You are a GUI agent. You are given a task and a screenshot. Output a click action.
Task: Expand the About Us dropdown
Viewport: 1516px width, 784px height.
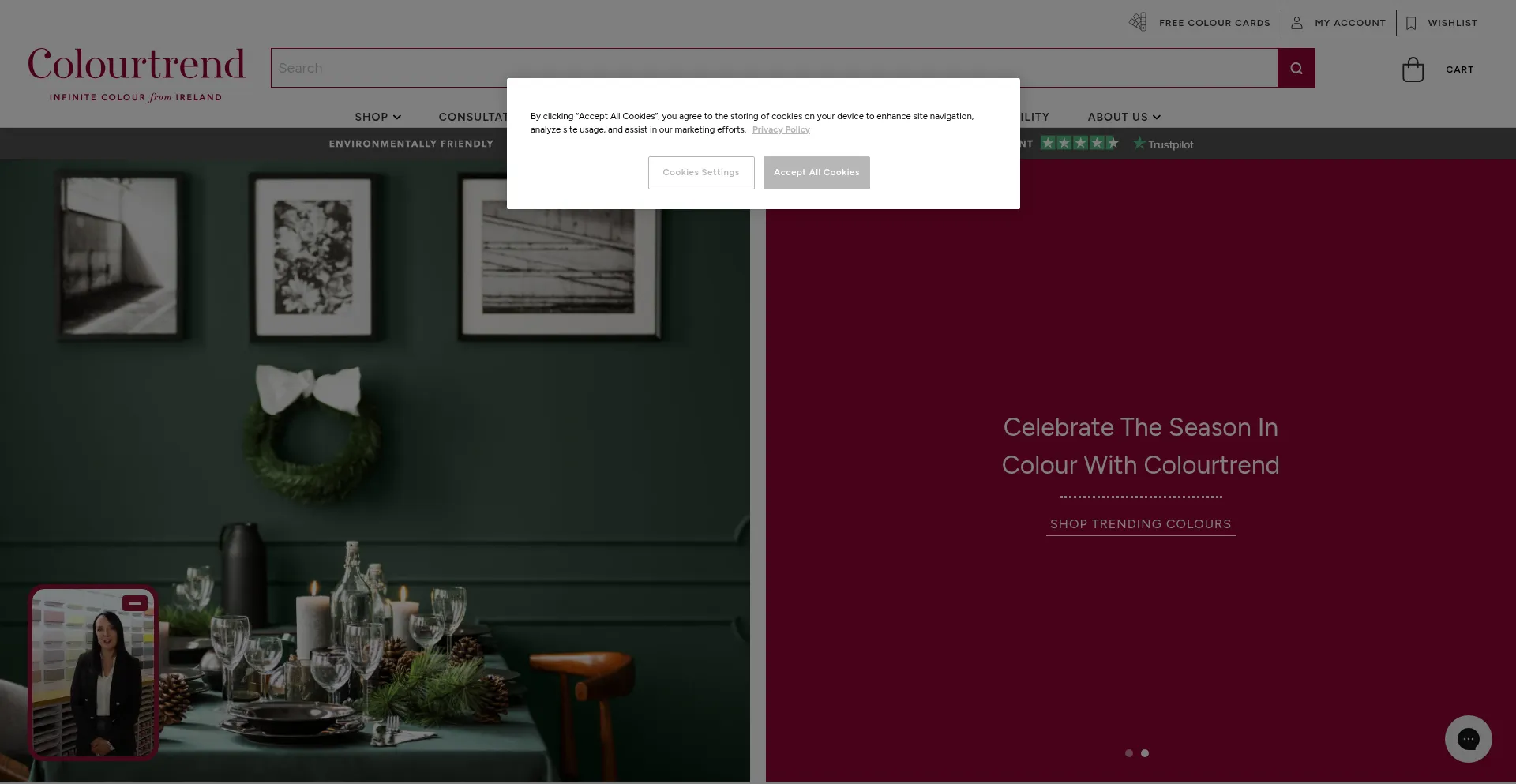pos(1124,117)
